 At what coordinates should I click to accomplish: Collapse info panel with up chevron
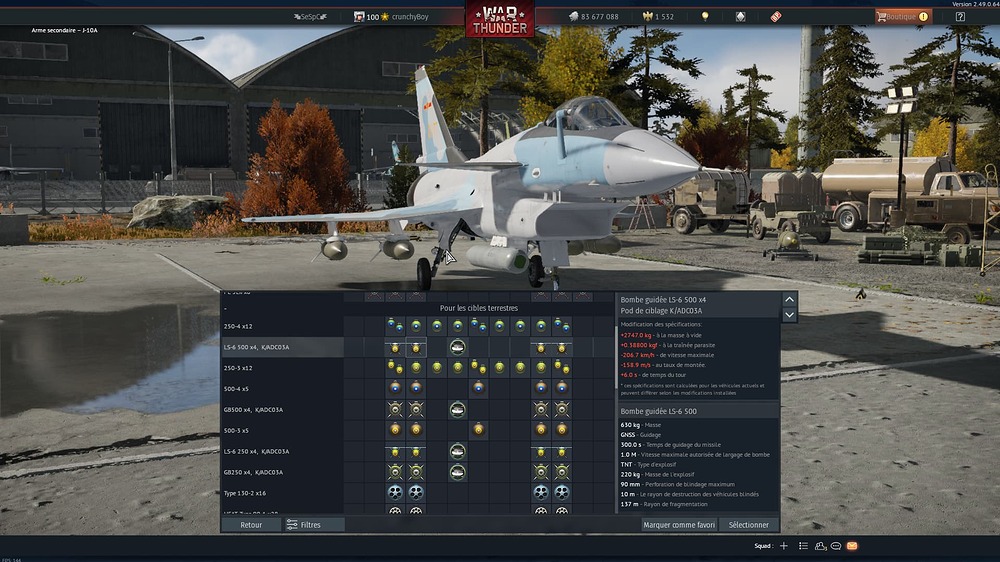(x=789, y=299)
